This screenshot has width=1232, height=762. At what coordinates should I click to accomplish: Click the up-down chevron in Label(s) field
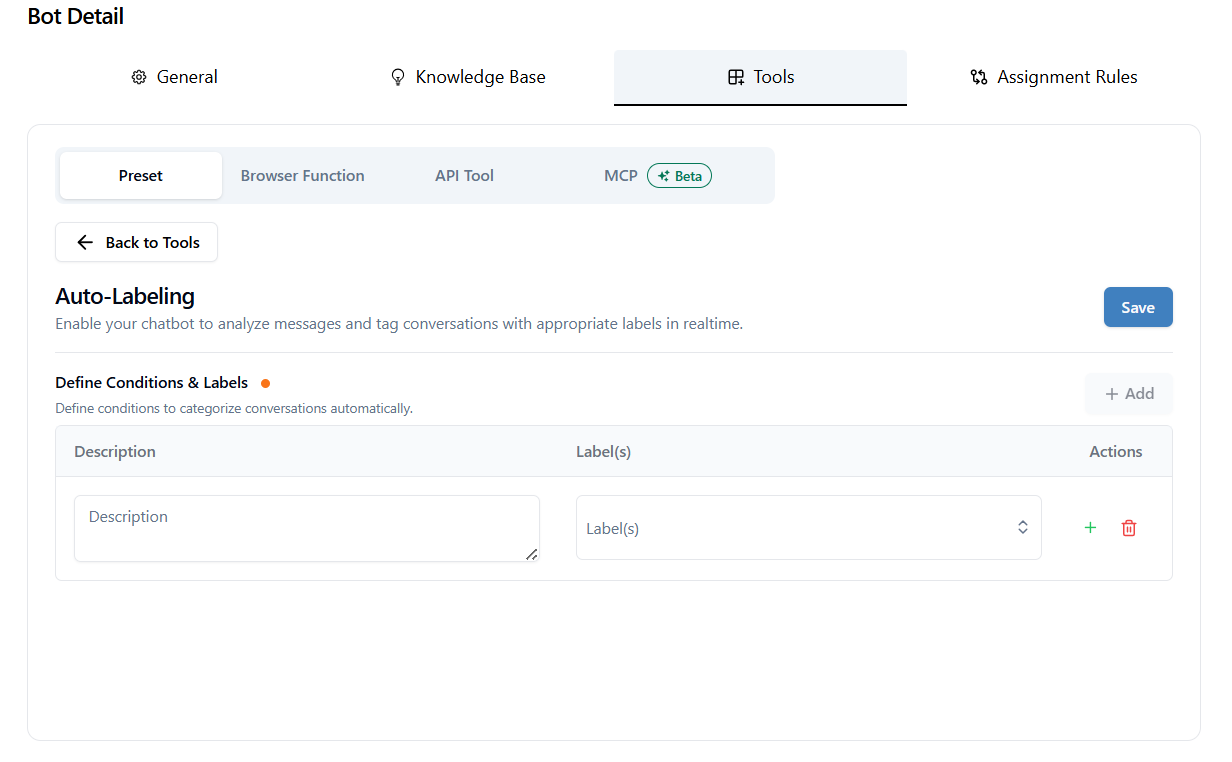[x=1023, y=527]
